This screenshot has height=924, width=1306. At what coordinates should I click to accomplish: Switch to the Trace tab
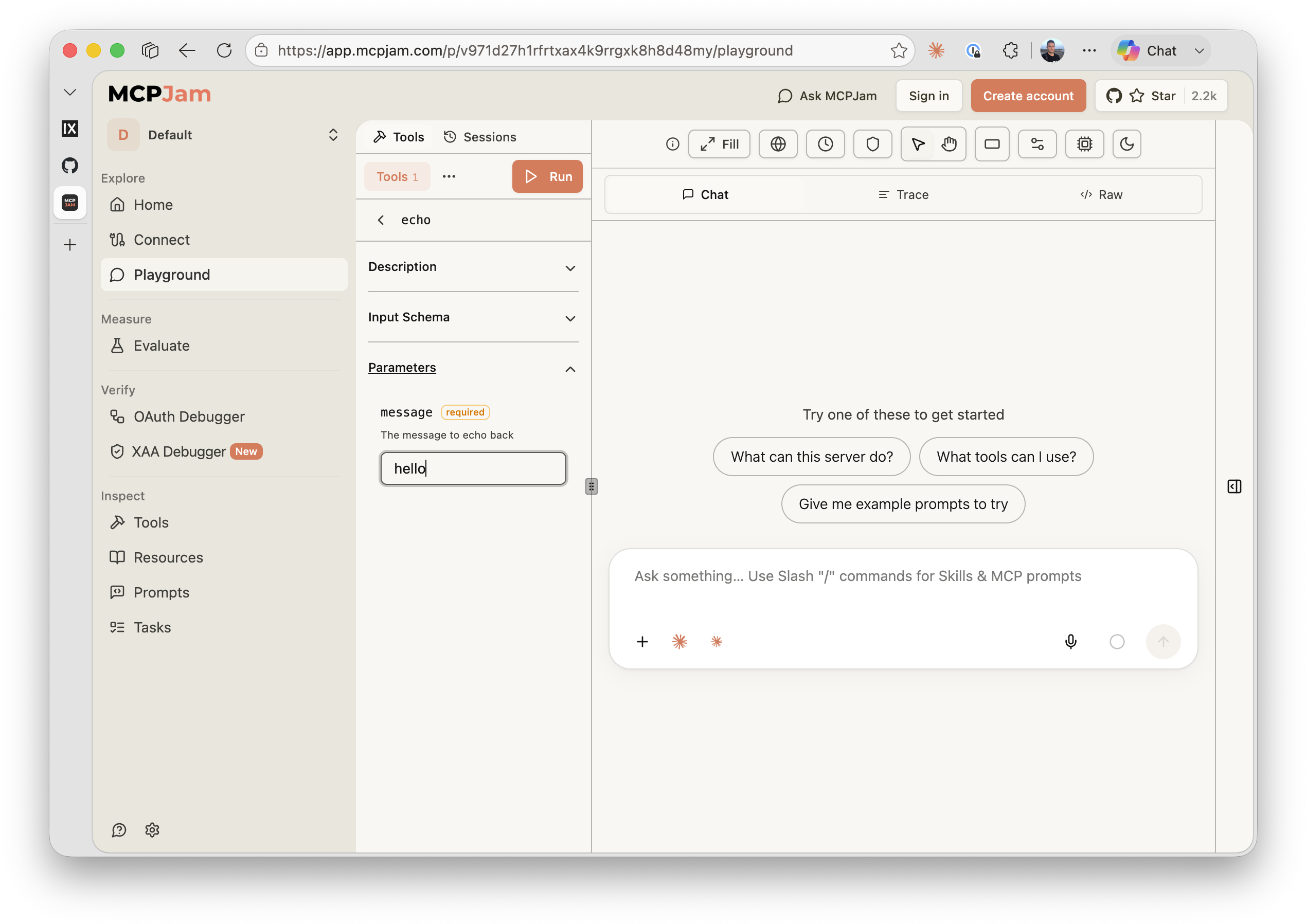click(903, 194)
